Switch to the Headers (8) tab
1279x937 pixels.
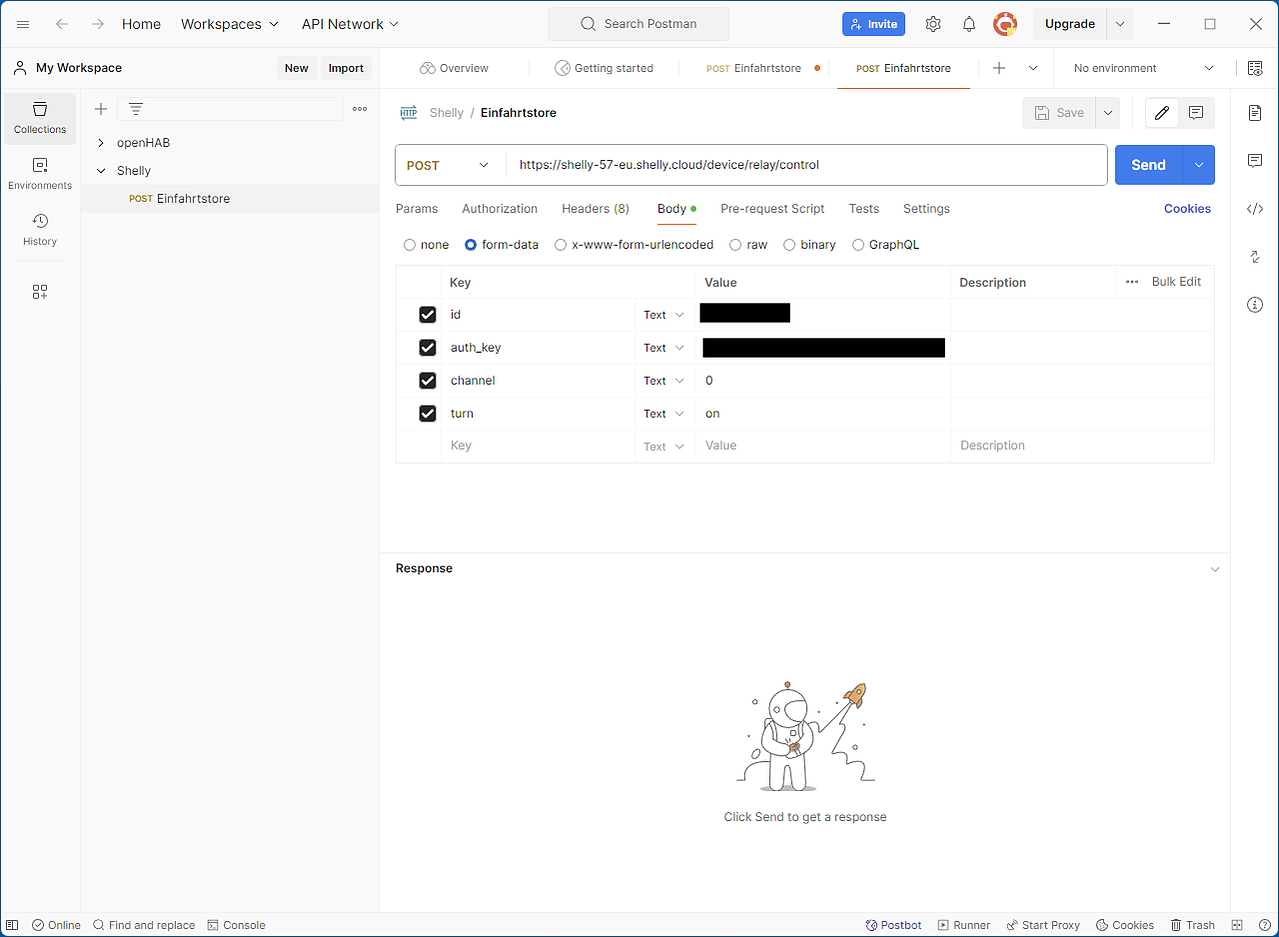tap(596, 209)
